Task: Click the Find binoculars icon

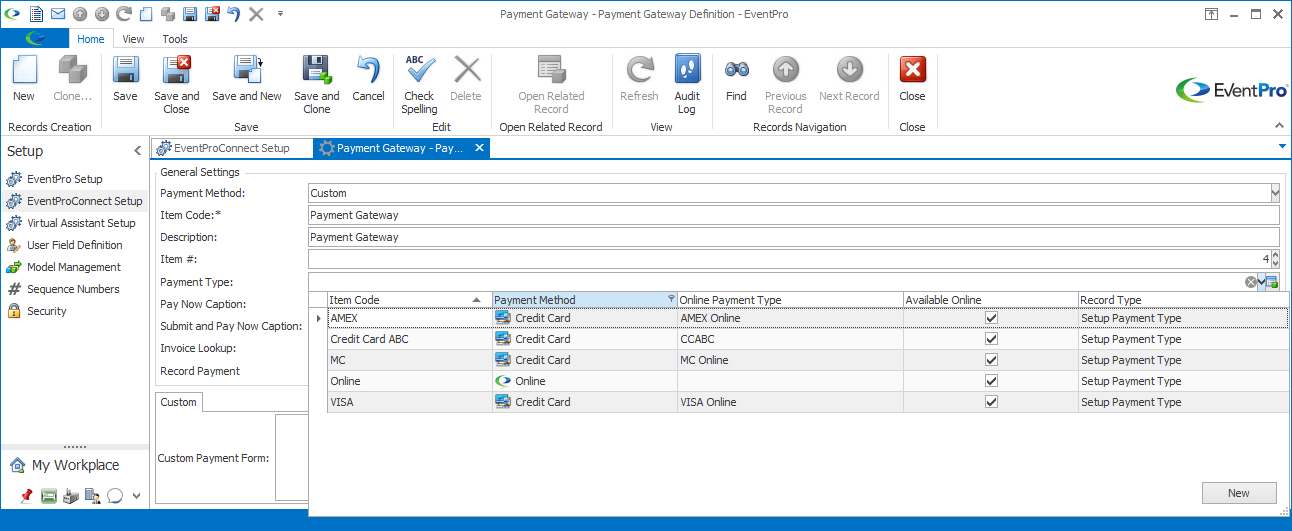Action: pyautogui.click(x=737, y=70)
